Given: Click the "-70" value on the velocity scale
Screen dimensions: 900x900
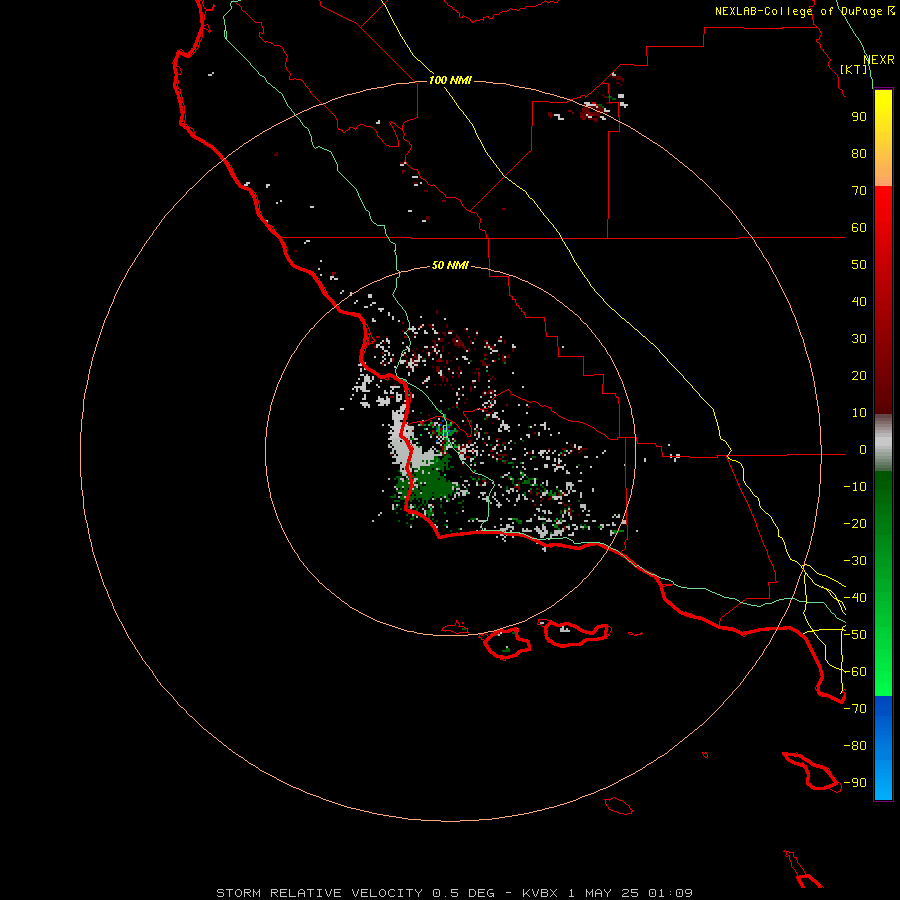Looking at the screenshot, I should click(x=855, y=709).
